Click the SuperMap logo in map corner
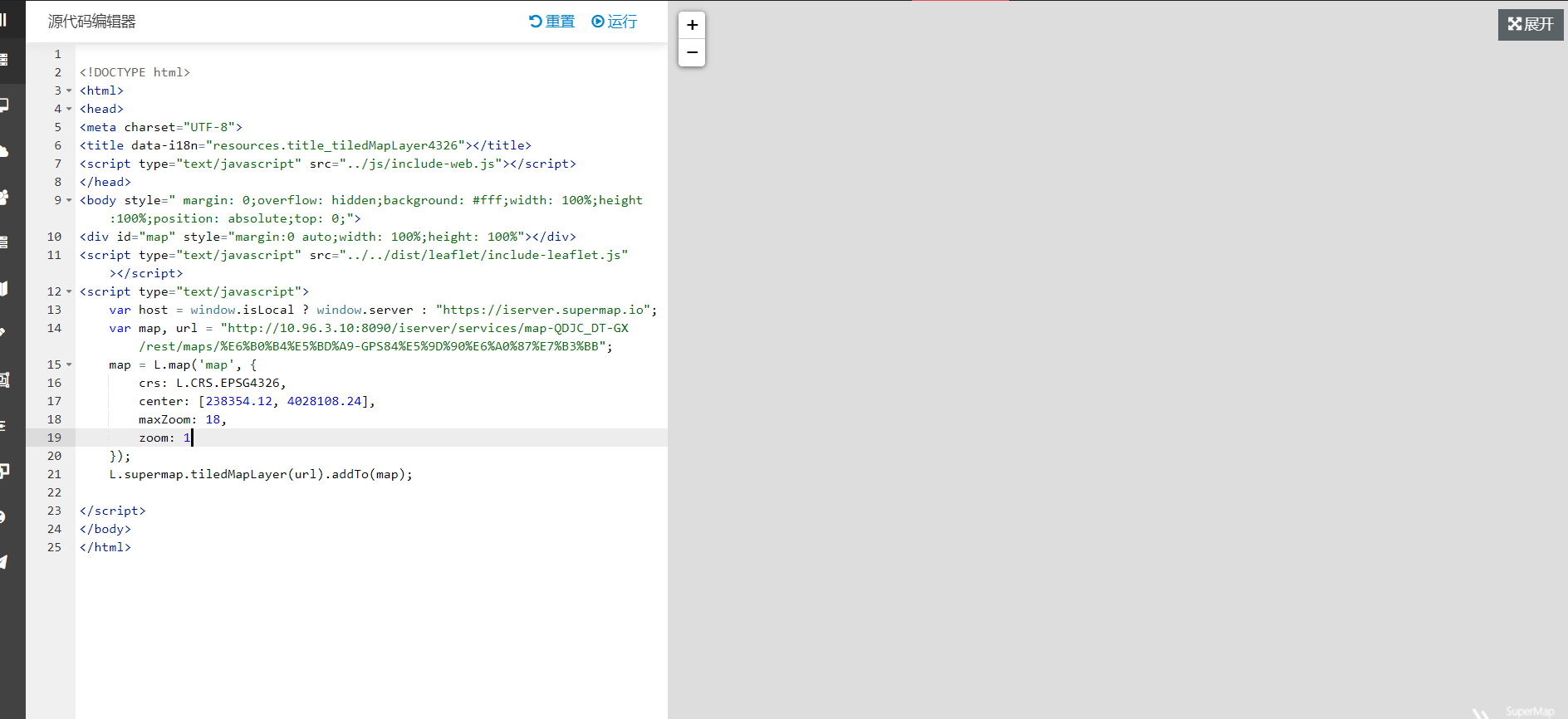The width and height of the screenshot is (1568, 719). [1529, 712]
